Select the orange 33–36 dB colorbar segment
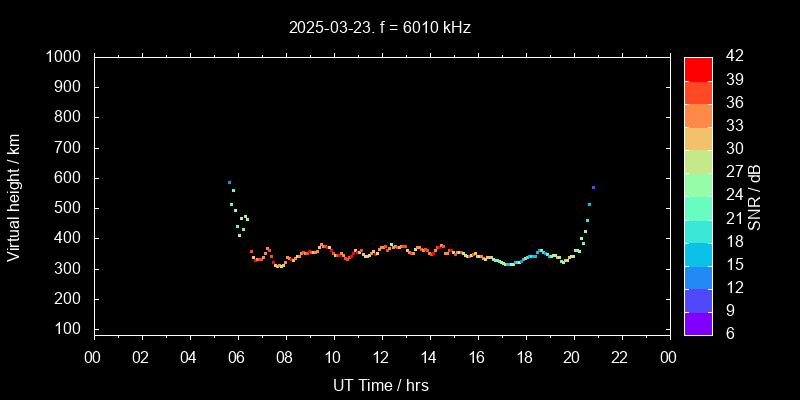800x400 pixels. click(698, 115)
